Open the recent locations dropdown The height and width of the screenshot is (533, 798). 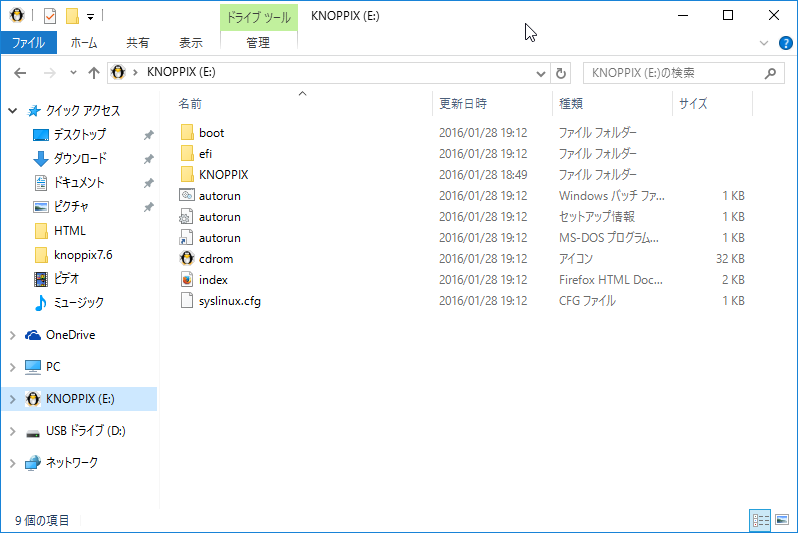(73, 73)
